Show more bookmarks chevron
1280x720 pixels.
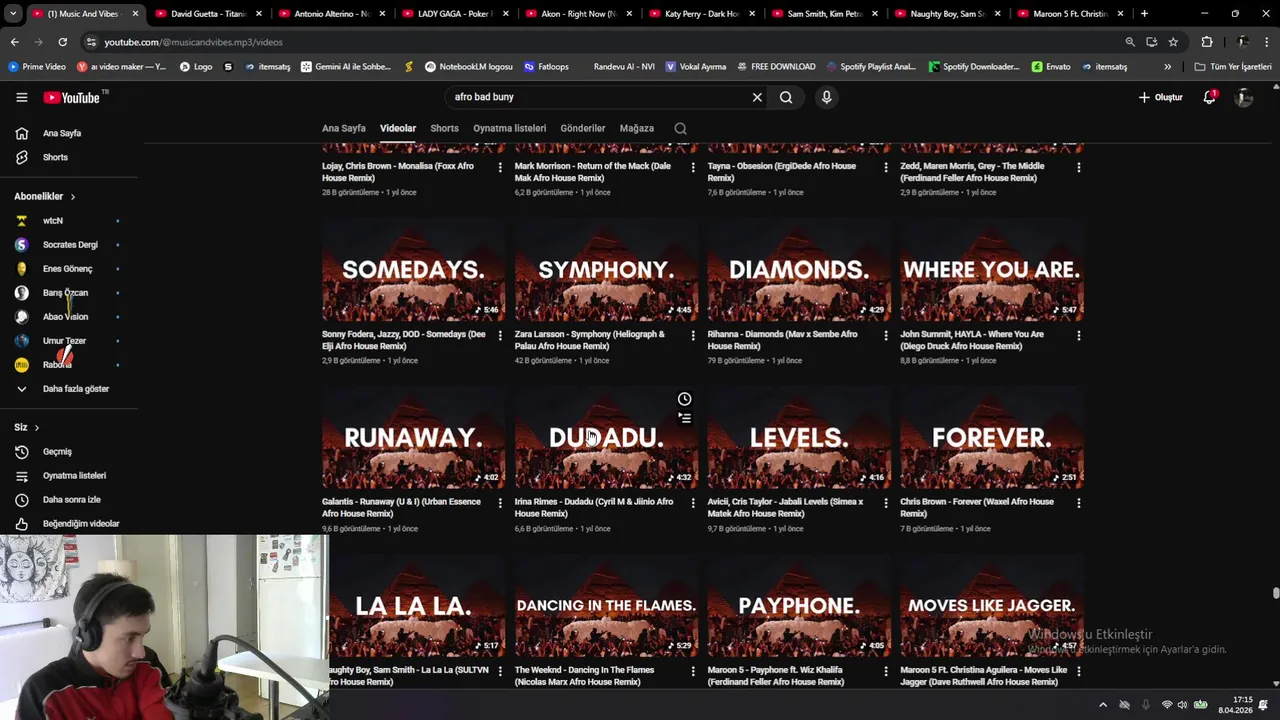[1167, 67]
